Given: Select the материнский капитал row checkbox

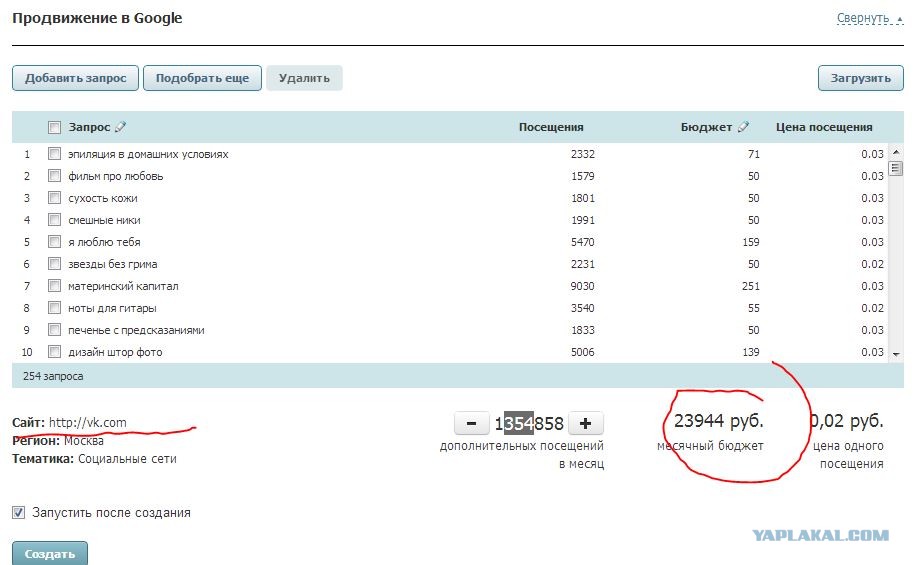Looking at the screenshot, I should (55, 286).
